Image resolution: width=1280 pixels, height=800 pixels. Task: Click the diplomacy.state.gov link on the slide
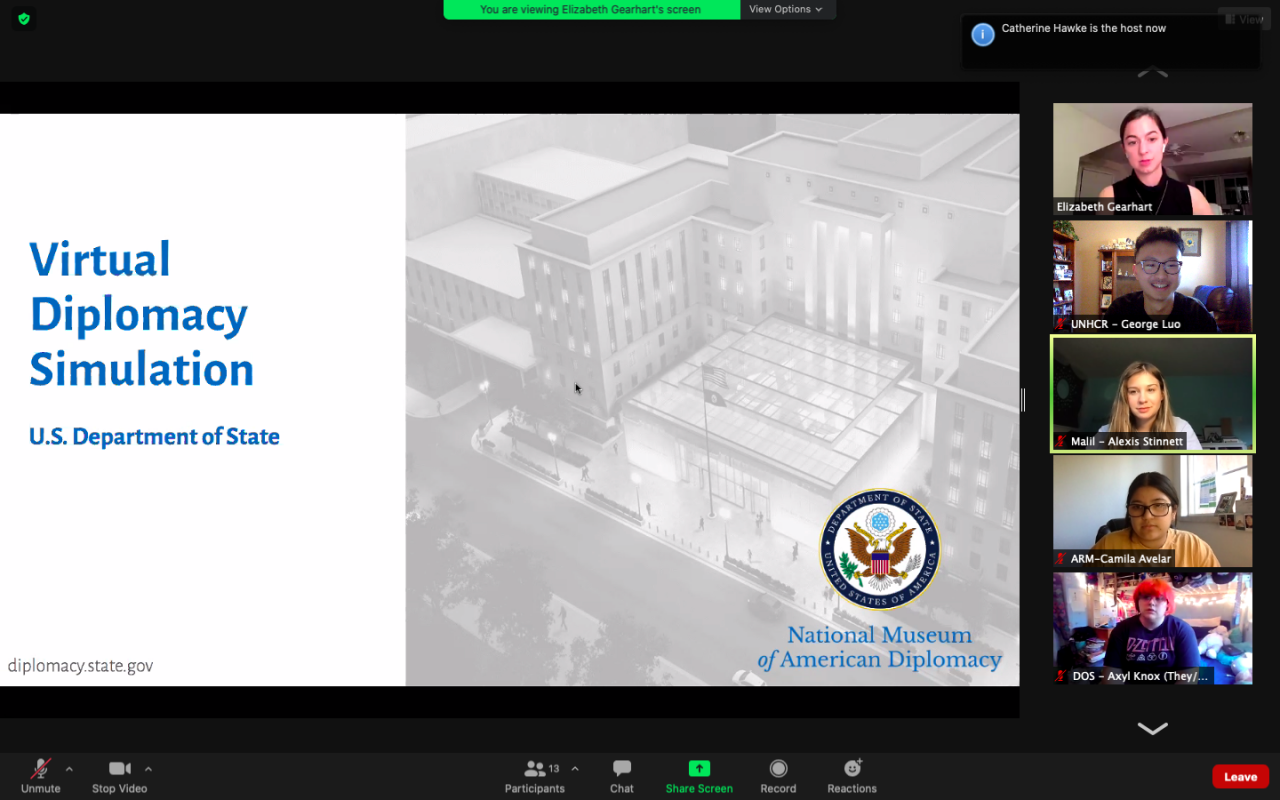[x=81, y=666]
